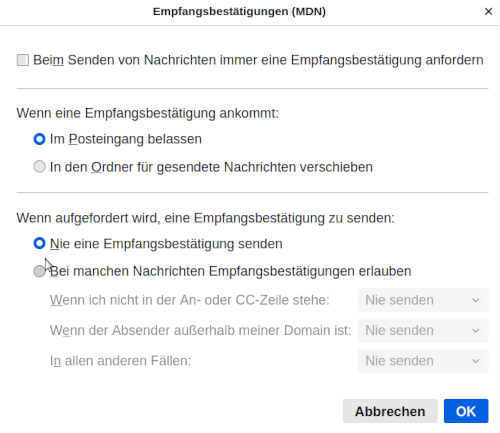Open the 'Absender außerhalb meiner Domain' dropdown
Viewport: 500px width, 433px height.
pos(423,330)
